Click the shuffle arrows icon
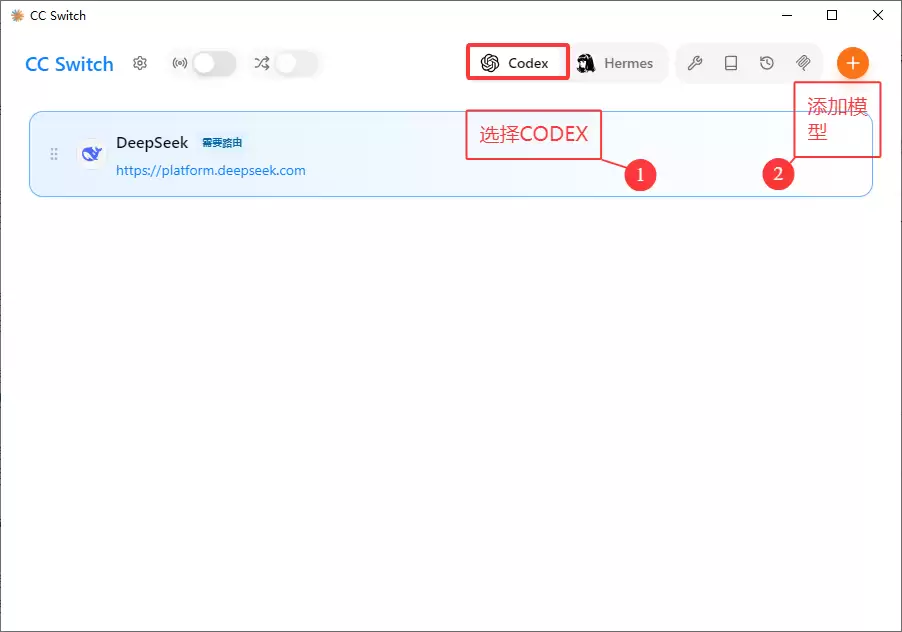This screenshot has height=632, width=902. (262, 63)
